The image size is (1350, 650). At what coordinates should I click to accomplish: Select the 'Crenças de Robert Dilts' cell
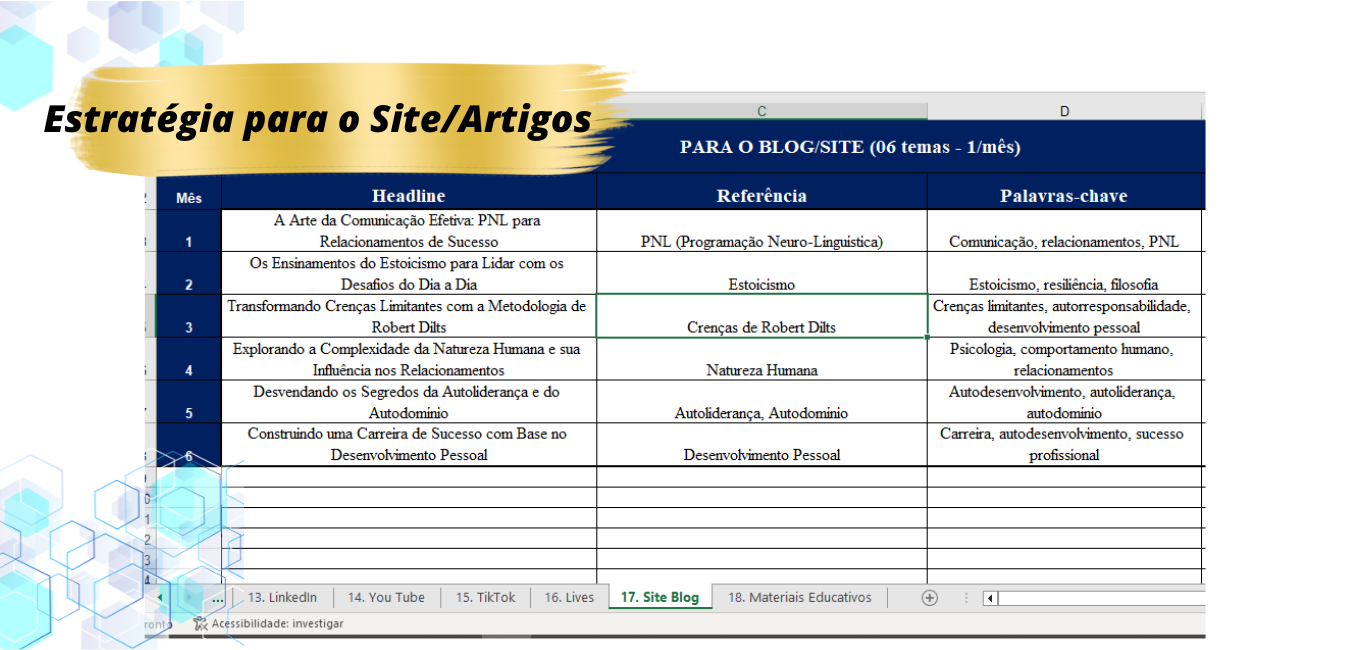pyautogui.click(x=762, y=317)
